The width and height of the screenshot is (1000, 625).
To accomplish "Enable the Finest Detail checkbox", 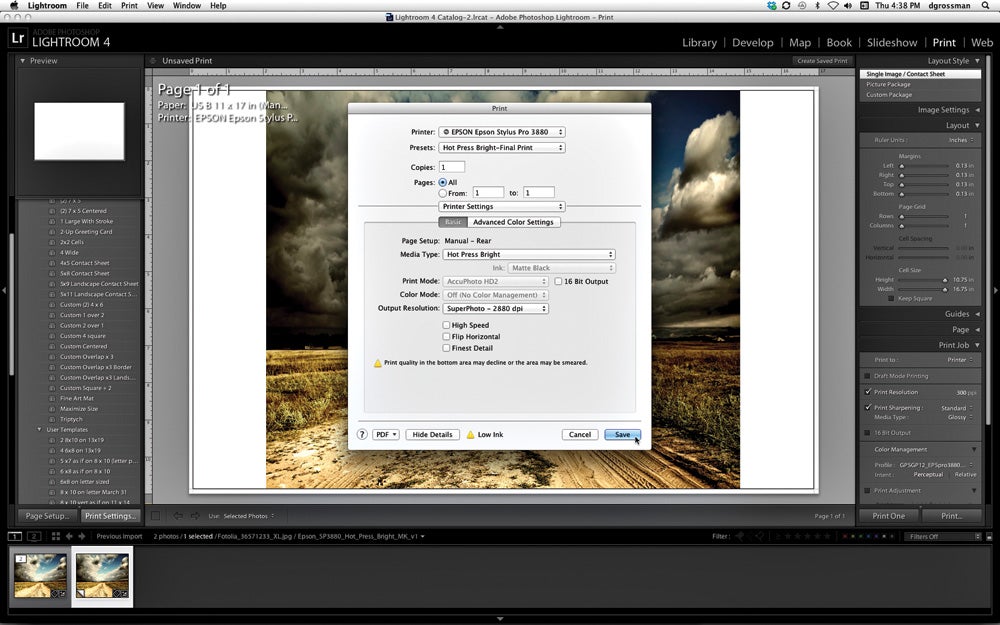I will 446,348.
